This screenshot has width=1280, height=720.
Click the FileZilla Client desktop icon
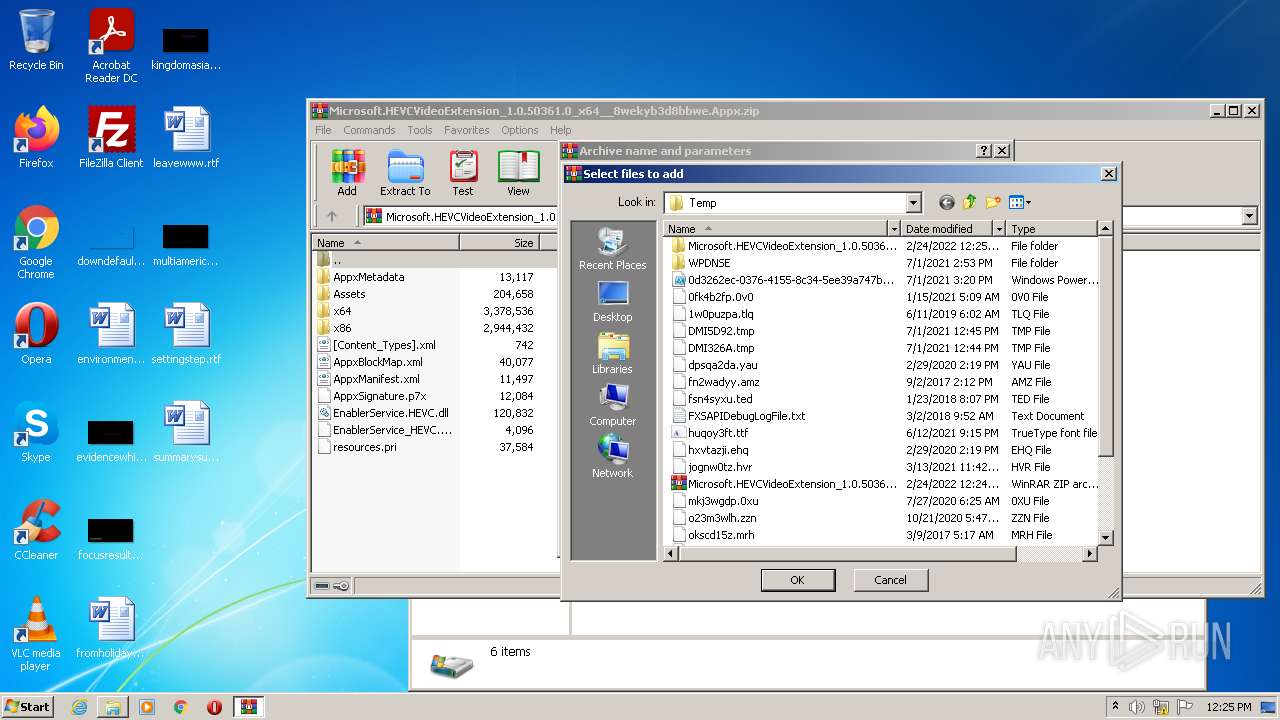(111, 138)
